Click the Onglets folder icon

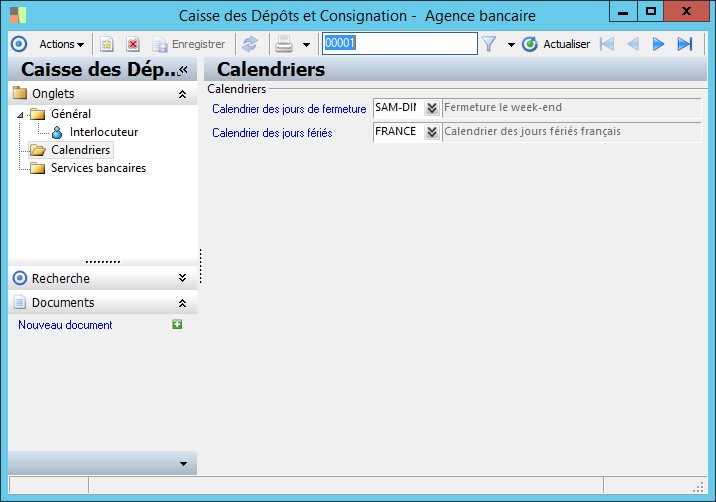coord(20,93)
